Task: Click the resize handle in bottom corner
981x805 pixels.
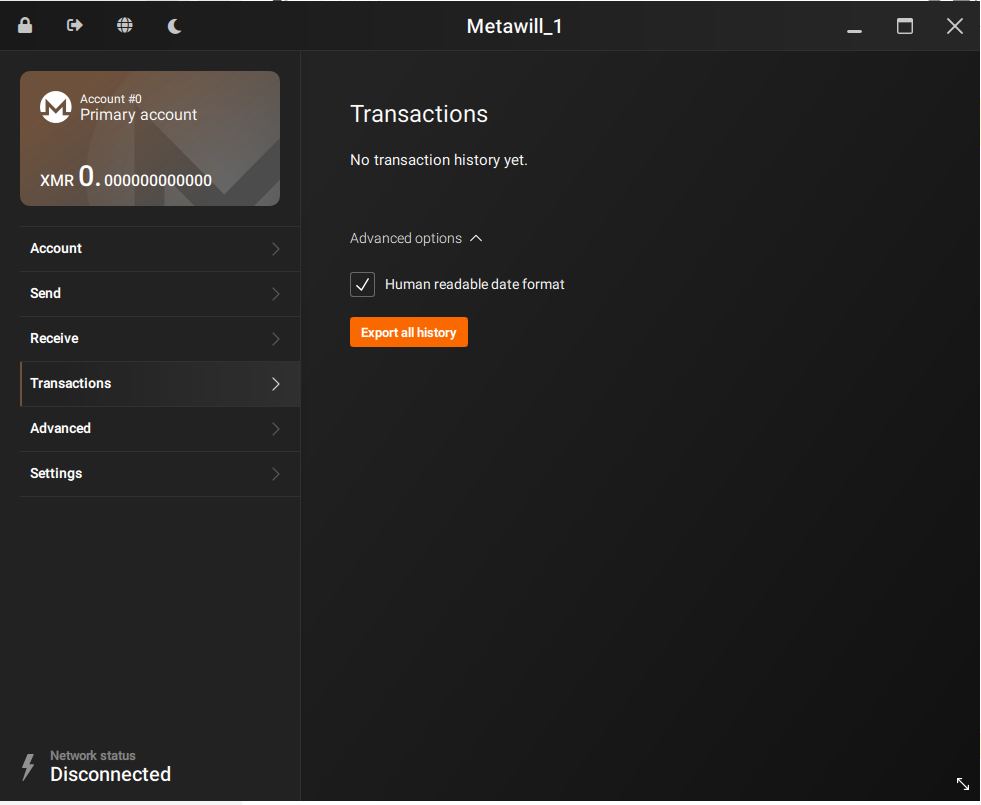Action: (962, 784)
